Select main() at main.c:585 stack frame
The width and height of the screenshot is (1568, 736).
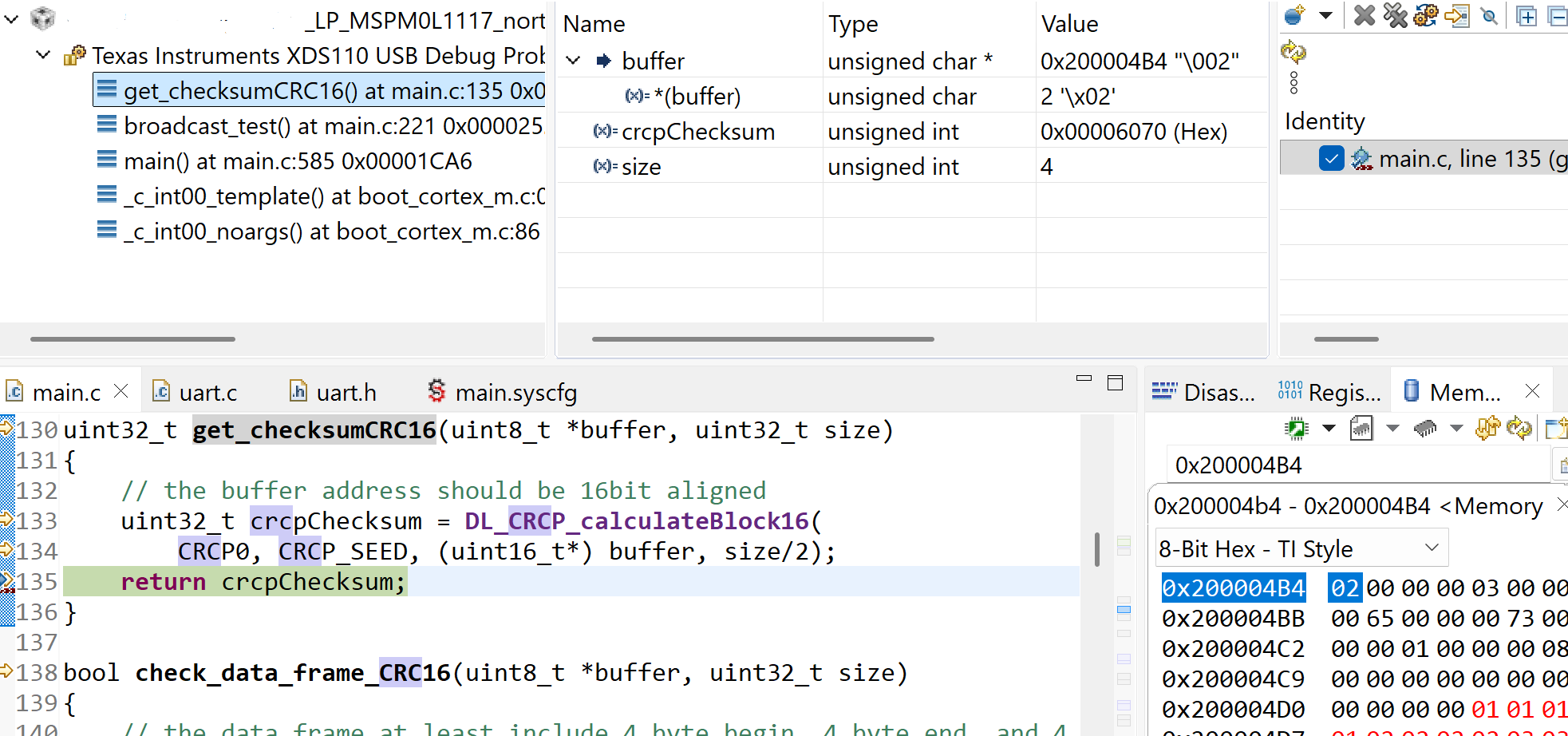[x=298, y=160]
